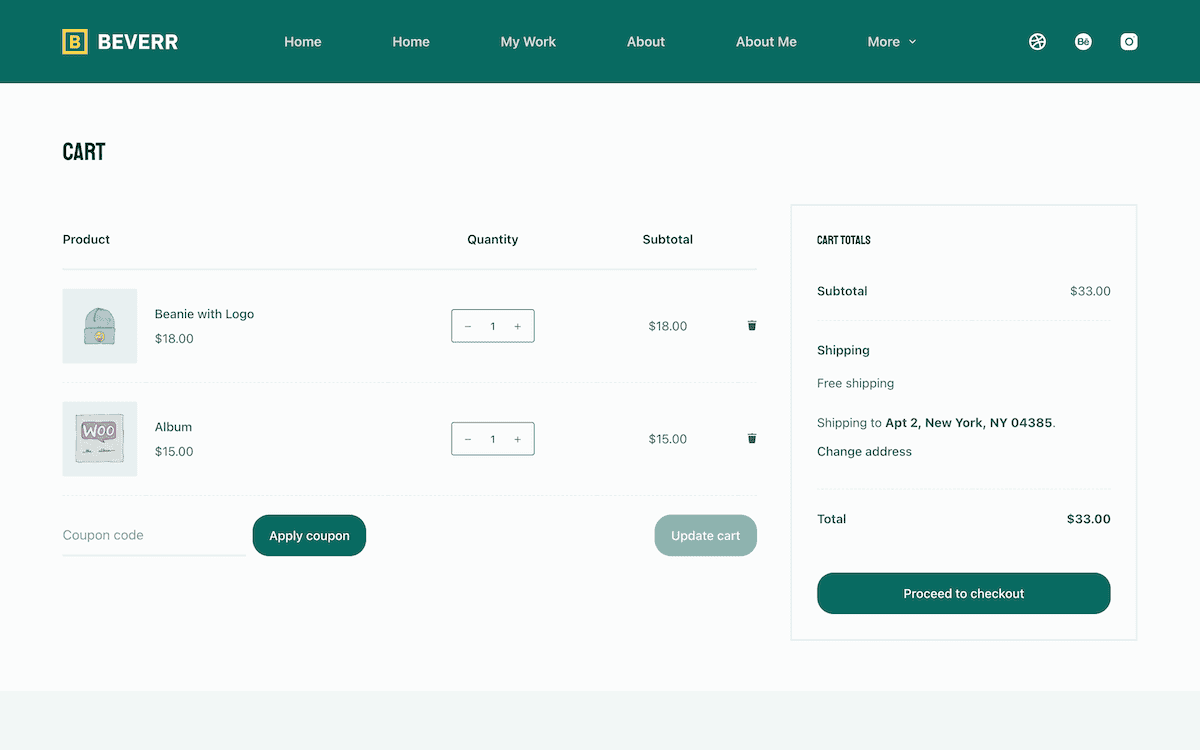Image resolution: width=1200 pixels, height=750 pixels.
Task: Click the Beverr logo in header
Action: click(120, 42)
